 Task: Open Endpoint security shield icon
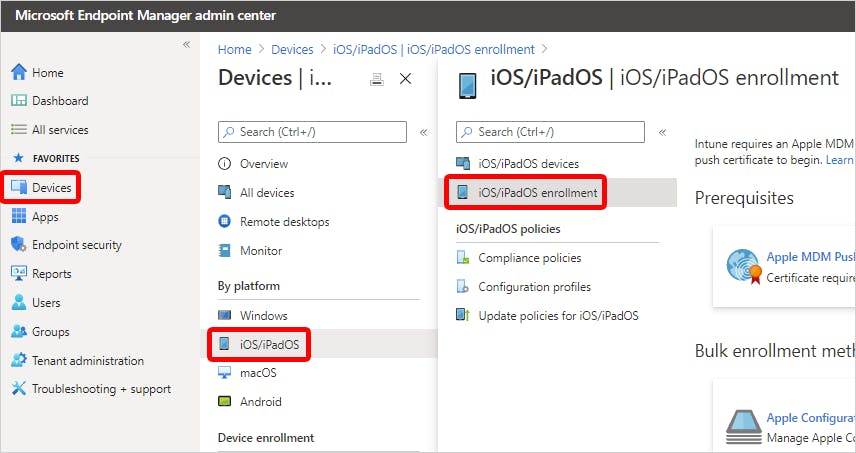(18, 245)
